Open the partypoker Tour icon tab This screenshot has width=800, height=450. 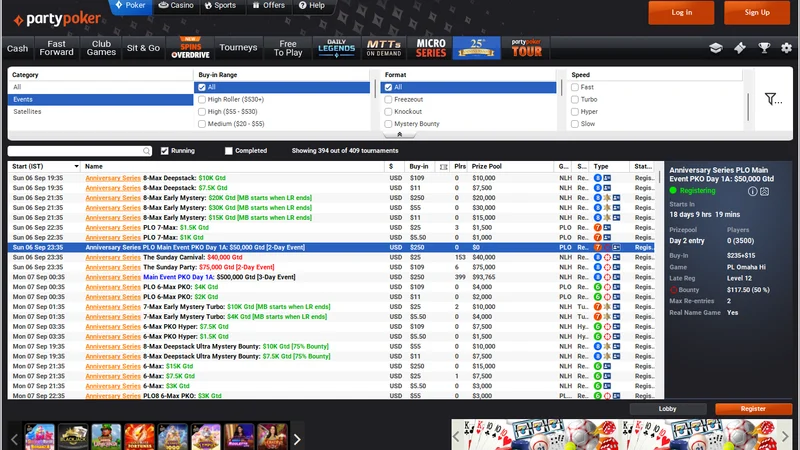[x=527, y=48]
